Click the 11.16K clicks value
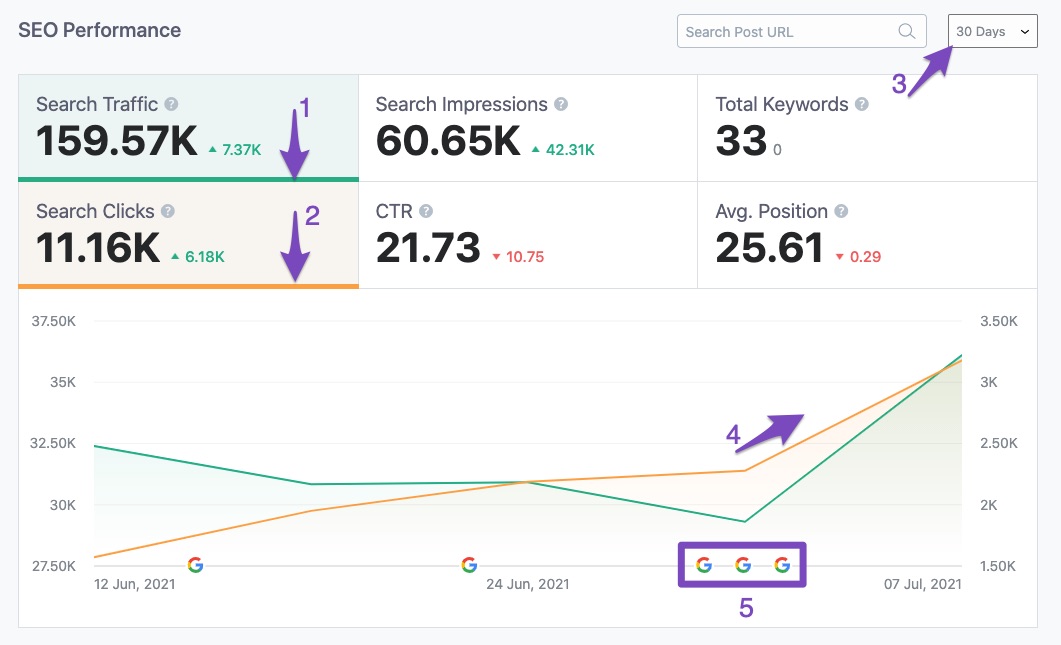 pyautogui.click(x=98, y=248)
